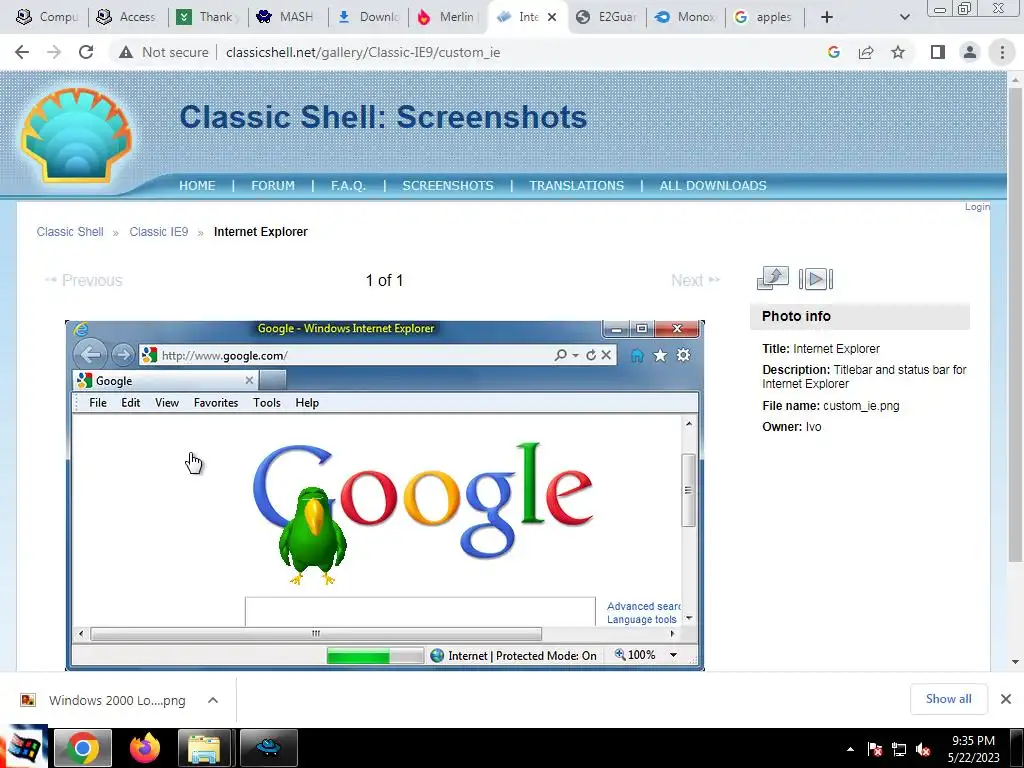Viewport: 1024px width, 768px height.
Task: Open the TRANSLATIONS navigation link
Action: [577, 185]
